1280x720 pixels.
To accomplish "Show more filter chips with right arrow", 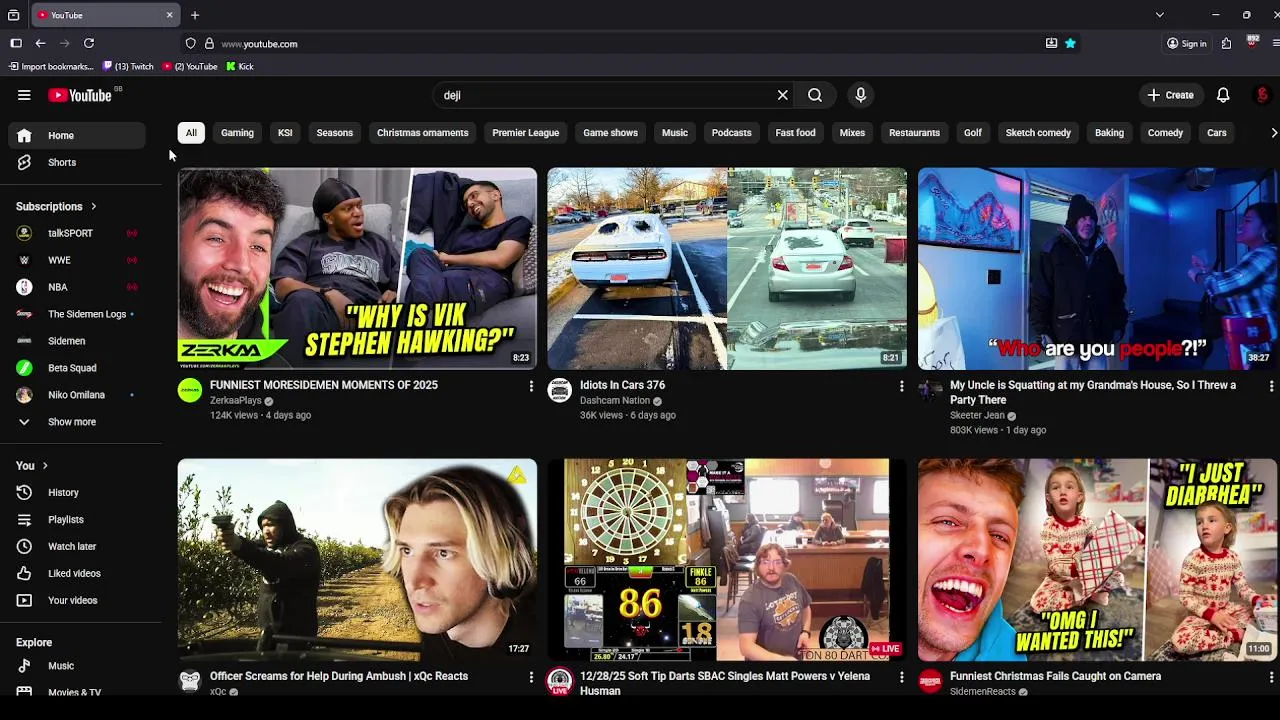I will coord(1272,133).
